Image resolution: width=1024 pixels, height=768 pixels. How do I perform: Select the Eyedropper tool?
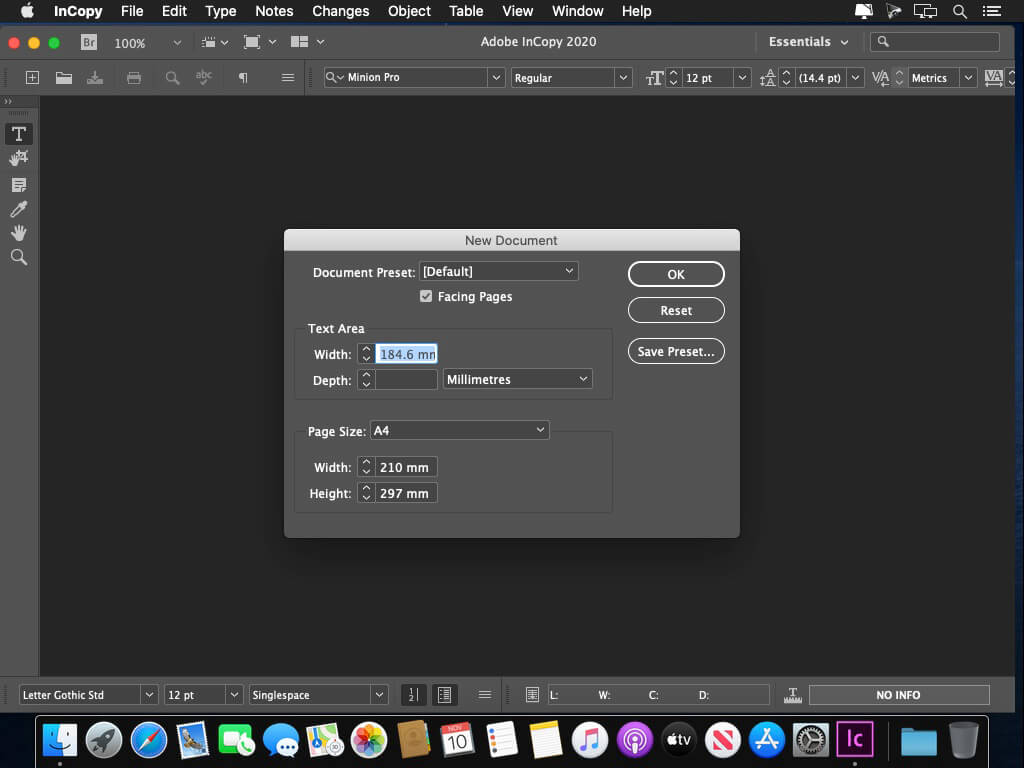click(x=19, y=209)
